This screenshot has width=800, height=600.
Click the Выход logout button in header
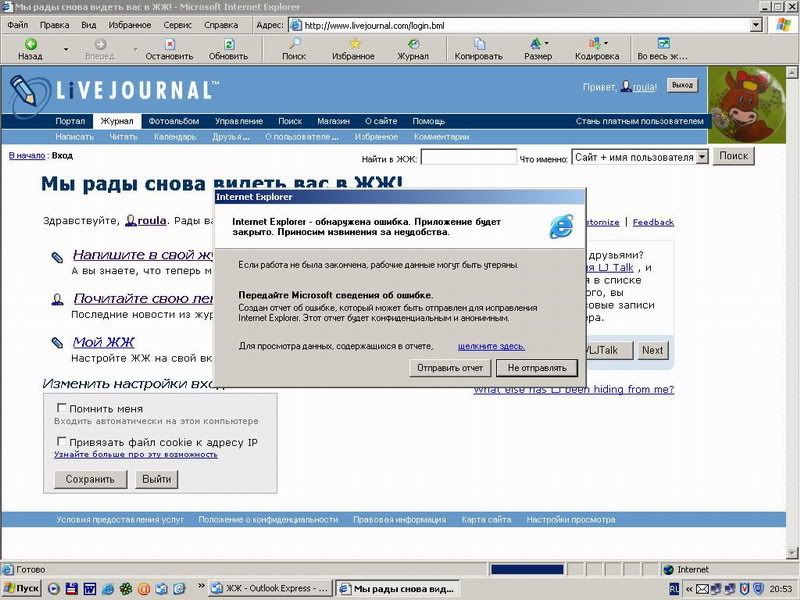(682, 85)
